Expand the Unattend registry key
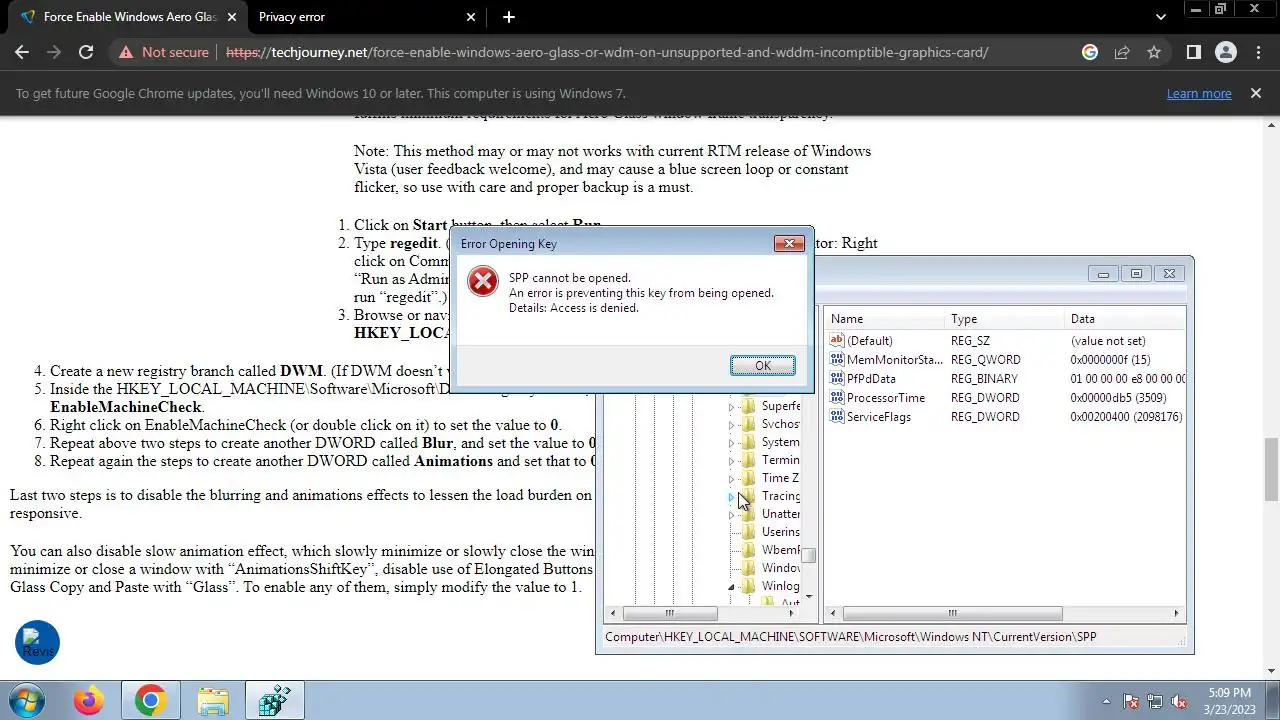The height and width of the screenshot is (720, 1280). 731,514
